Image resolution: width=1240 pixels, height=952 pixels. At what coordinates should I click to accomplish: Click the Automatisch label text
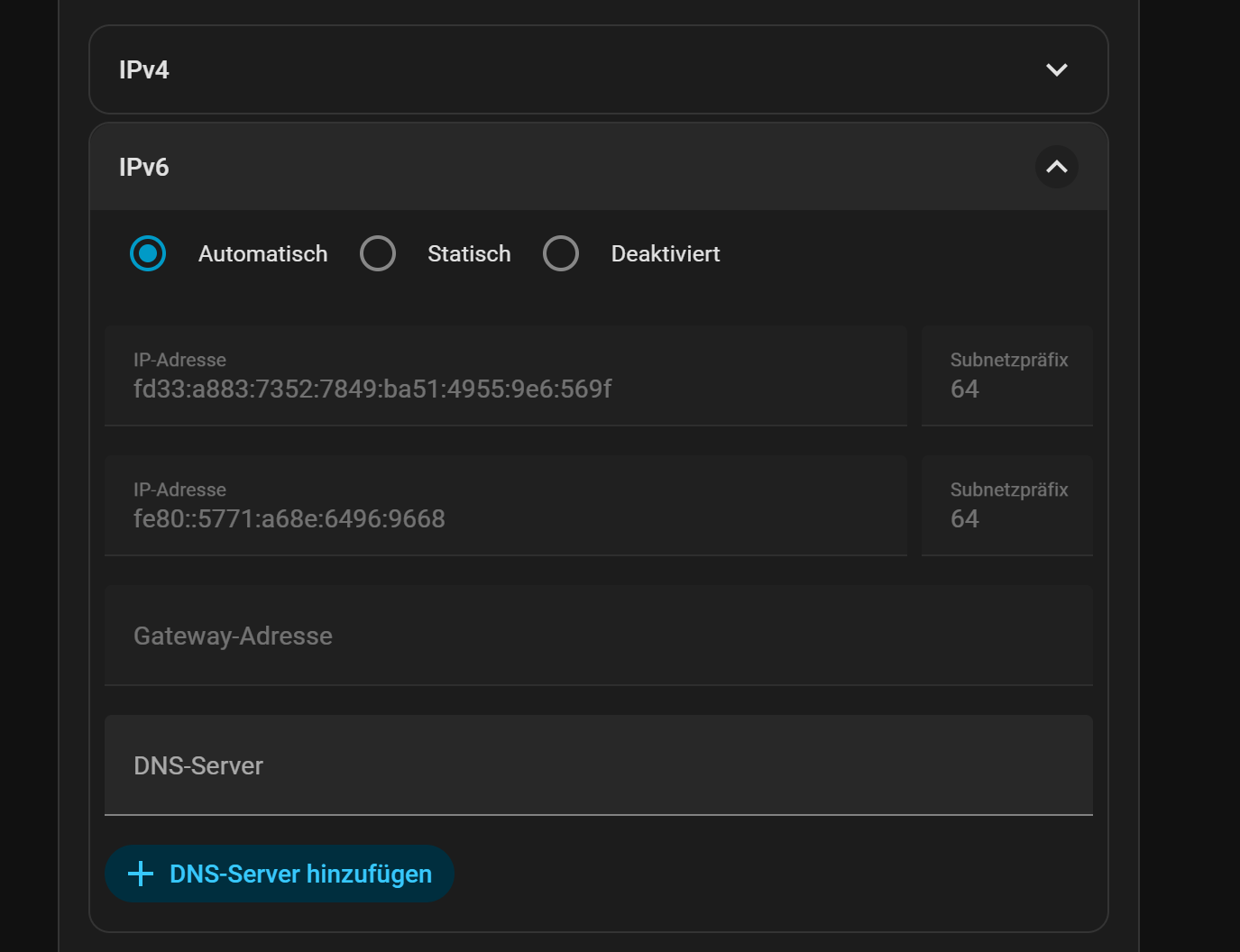pos(262,254)
